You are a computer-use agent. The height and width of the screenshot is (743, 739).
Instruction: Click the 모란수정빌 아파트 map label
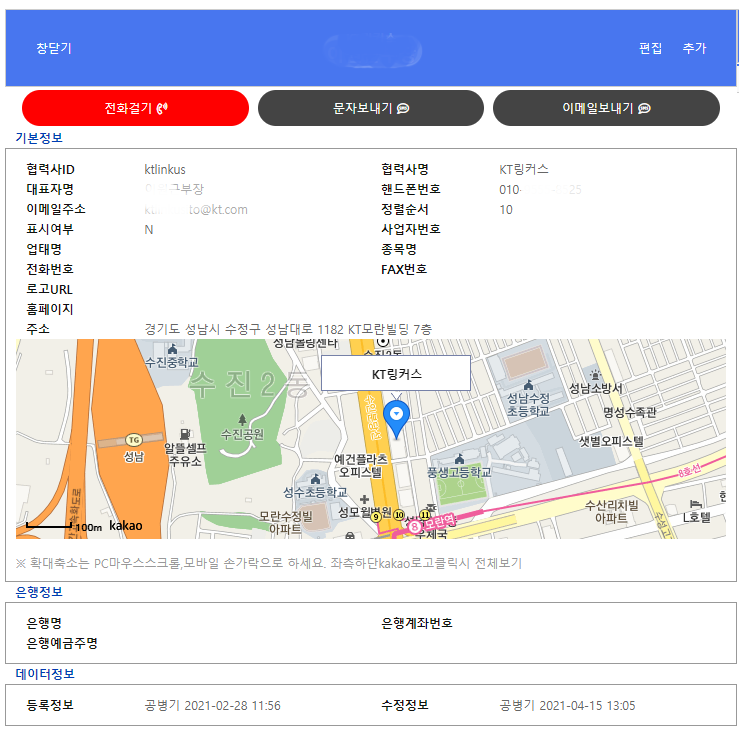click(x=286, y=522)
